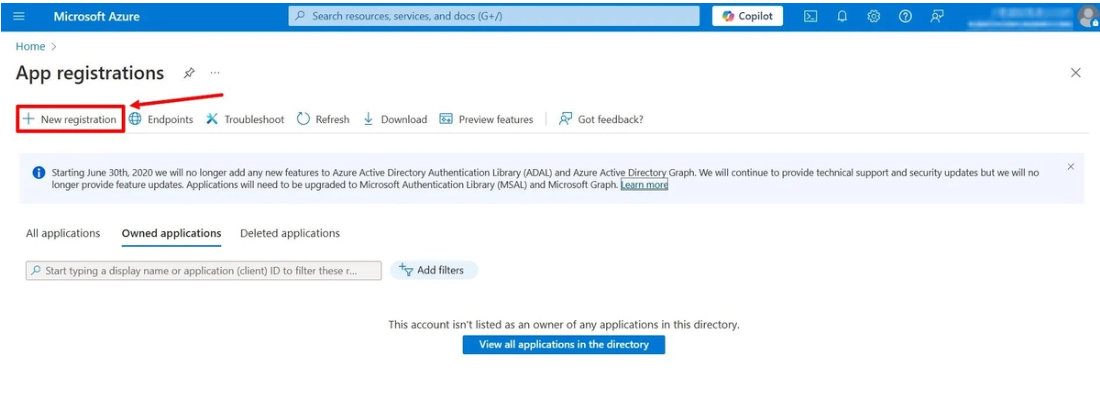
Task: Follow the Learn more link in the banner
Action: [x=644, y=185]
